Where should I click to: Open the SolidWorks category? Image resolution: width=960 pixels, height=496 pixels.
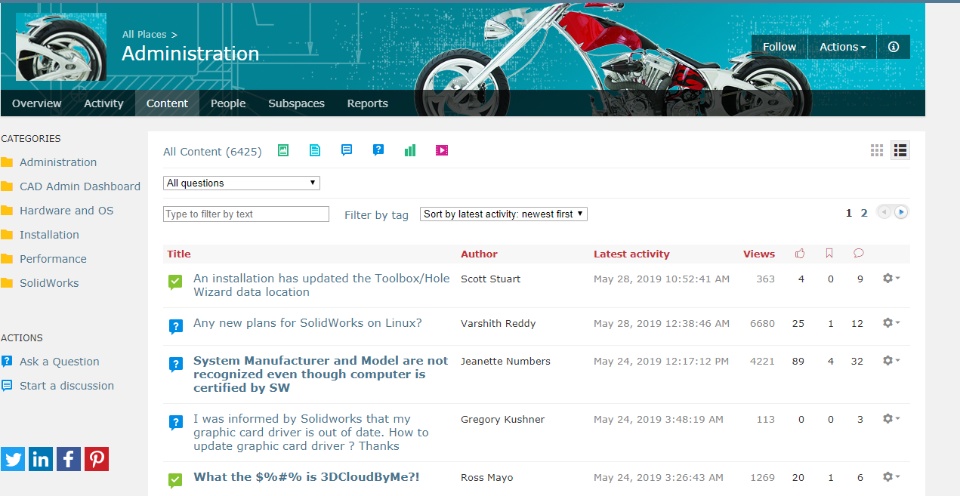[x=49, y=283]
